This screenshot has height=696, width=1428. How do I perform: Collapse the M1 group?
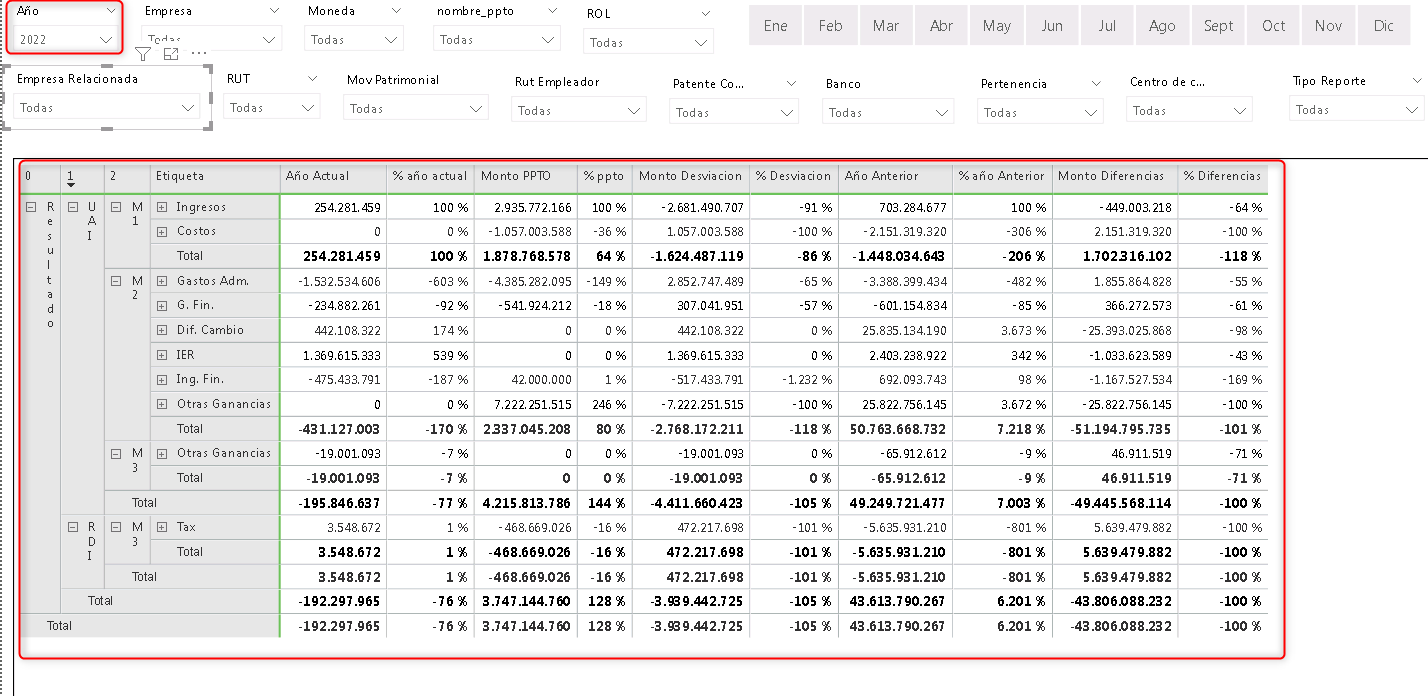116,207
